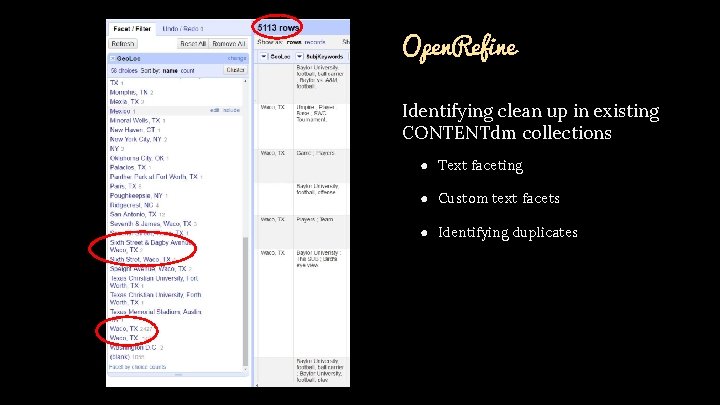This screenshot has height=405, width=720.
Task: Click the Remove All button
Action: [229, 44]
